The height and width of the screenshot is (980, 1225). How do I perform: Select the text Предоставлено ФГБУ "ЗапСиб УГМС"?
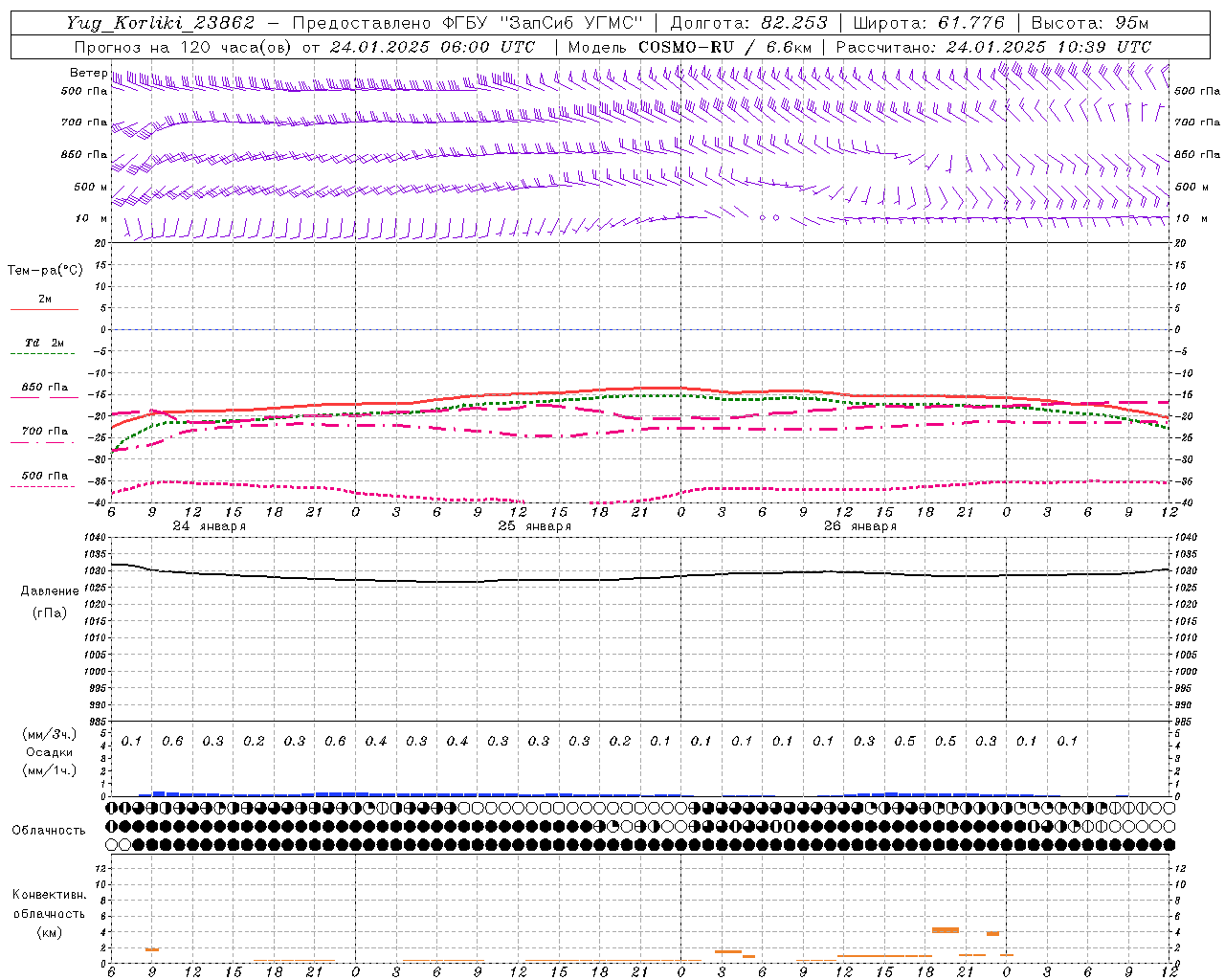(x=467, y=23)
